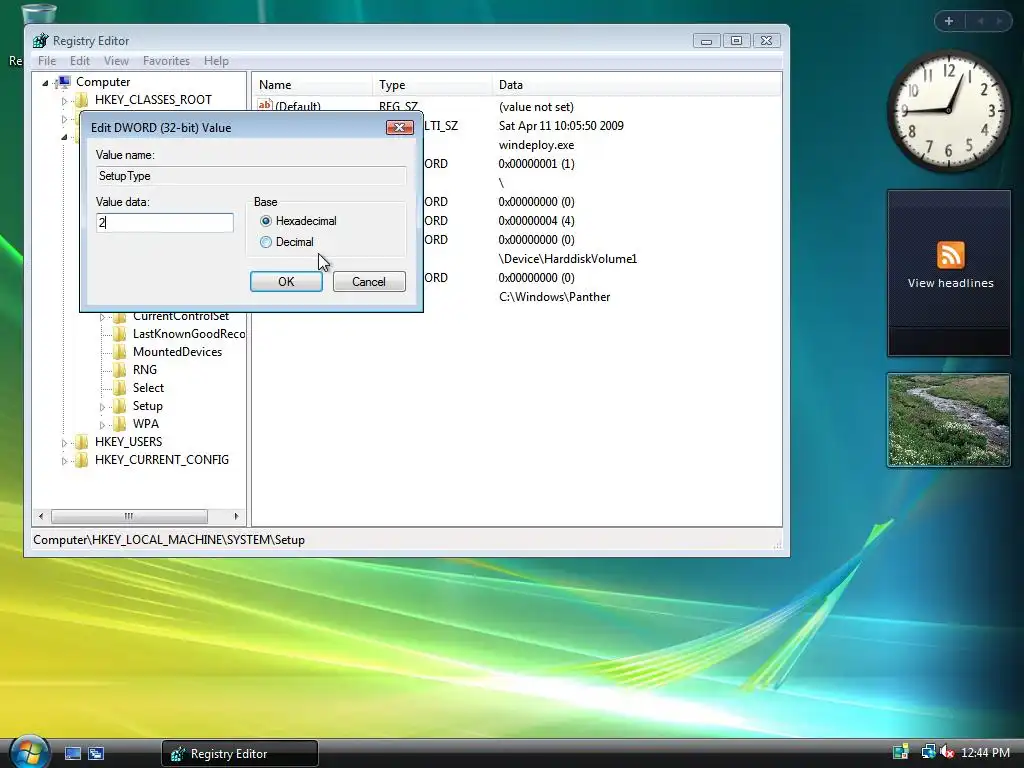The width and height of the screenshot is (1024, 768).
Task: Click the sidebar add gadget plus button
Action: point(949,21)
